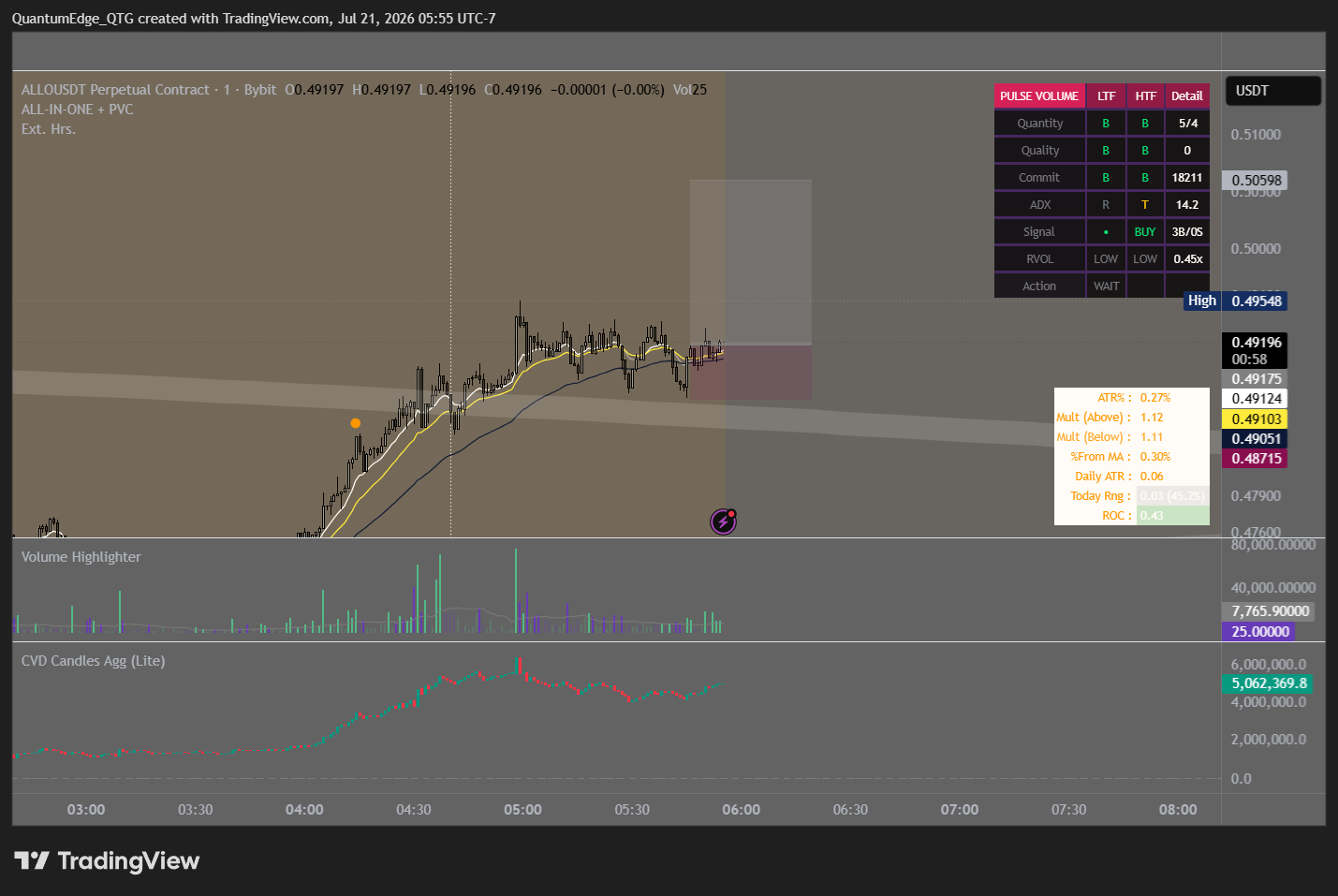Click the Commit row label
The height and width of the screenshot is (896, 1338).
pos(1039,178)
